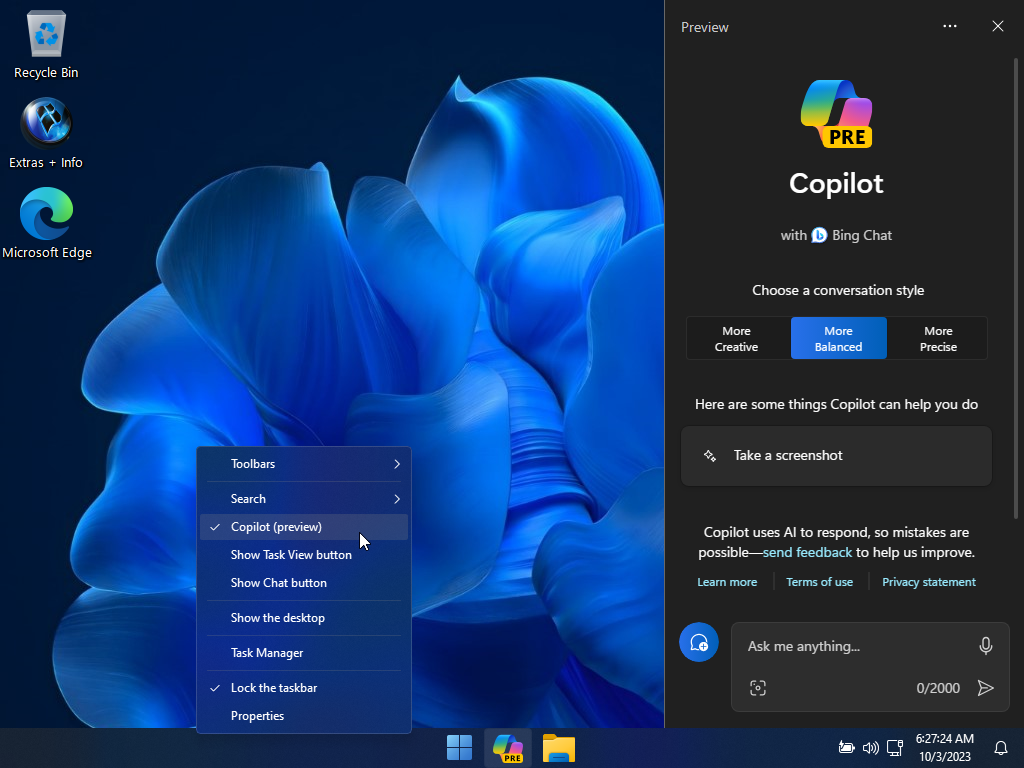
Task: Open File Explorer from the taskbar
Action: (x=559, y=748)
